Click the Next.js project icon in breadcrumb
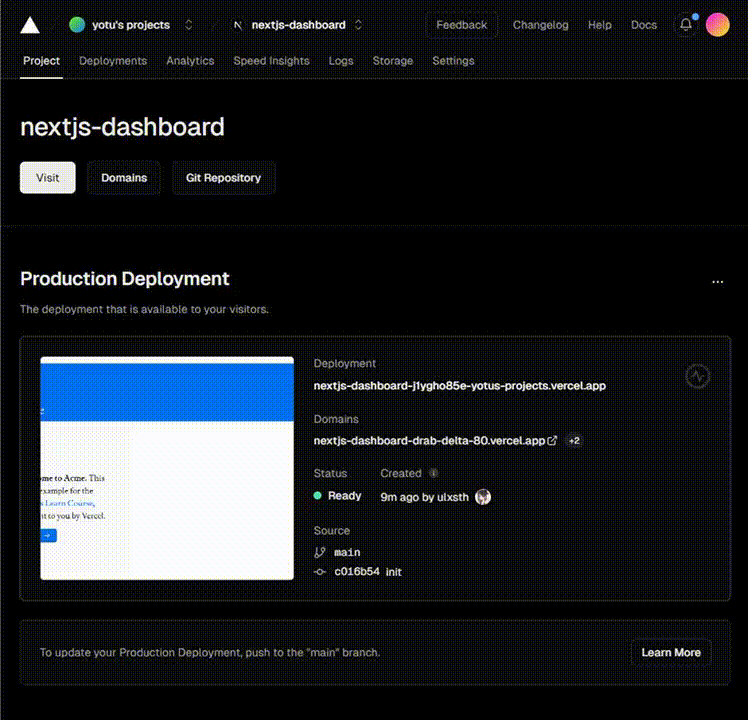Image resolution: width=748 pixels, height=720 pixels. point(238,25)
